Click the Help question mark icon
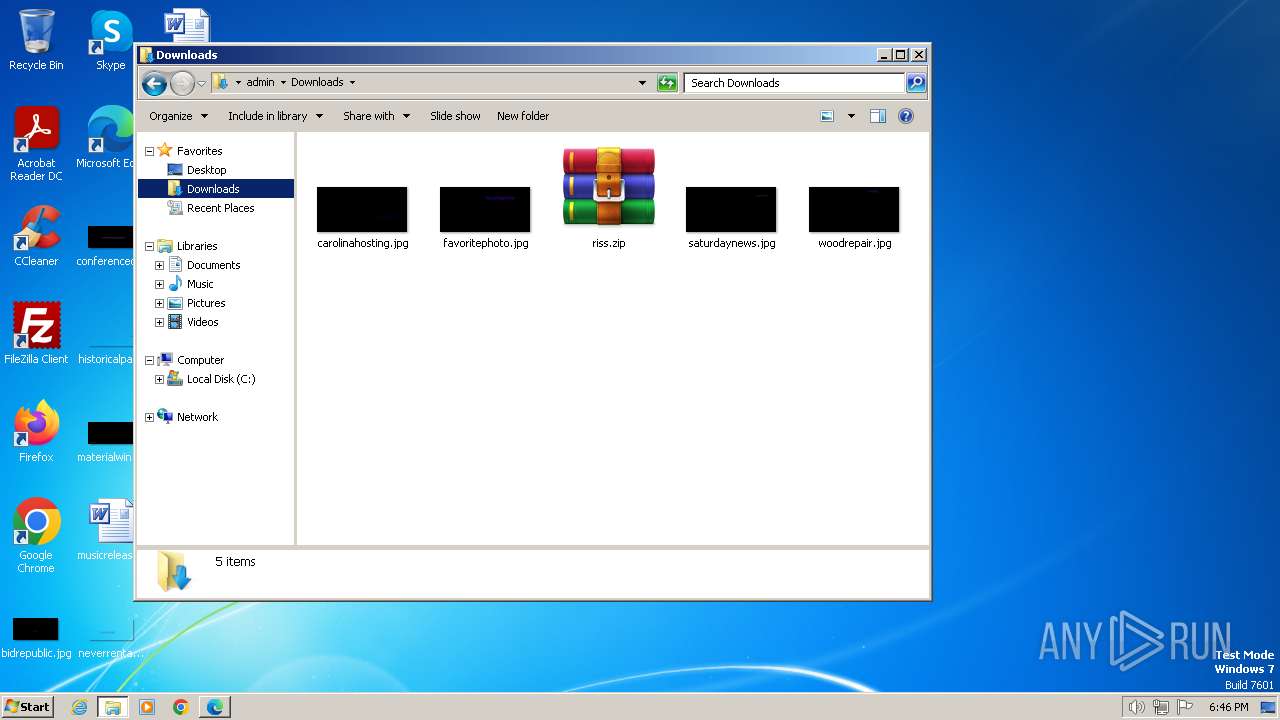Screen dimensions: 1280x720 [x=906, y=116]
